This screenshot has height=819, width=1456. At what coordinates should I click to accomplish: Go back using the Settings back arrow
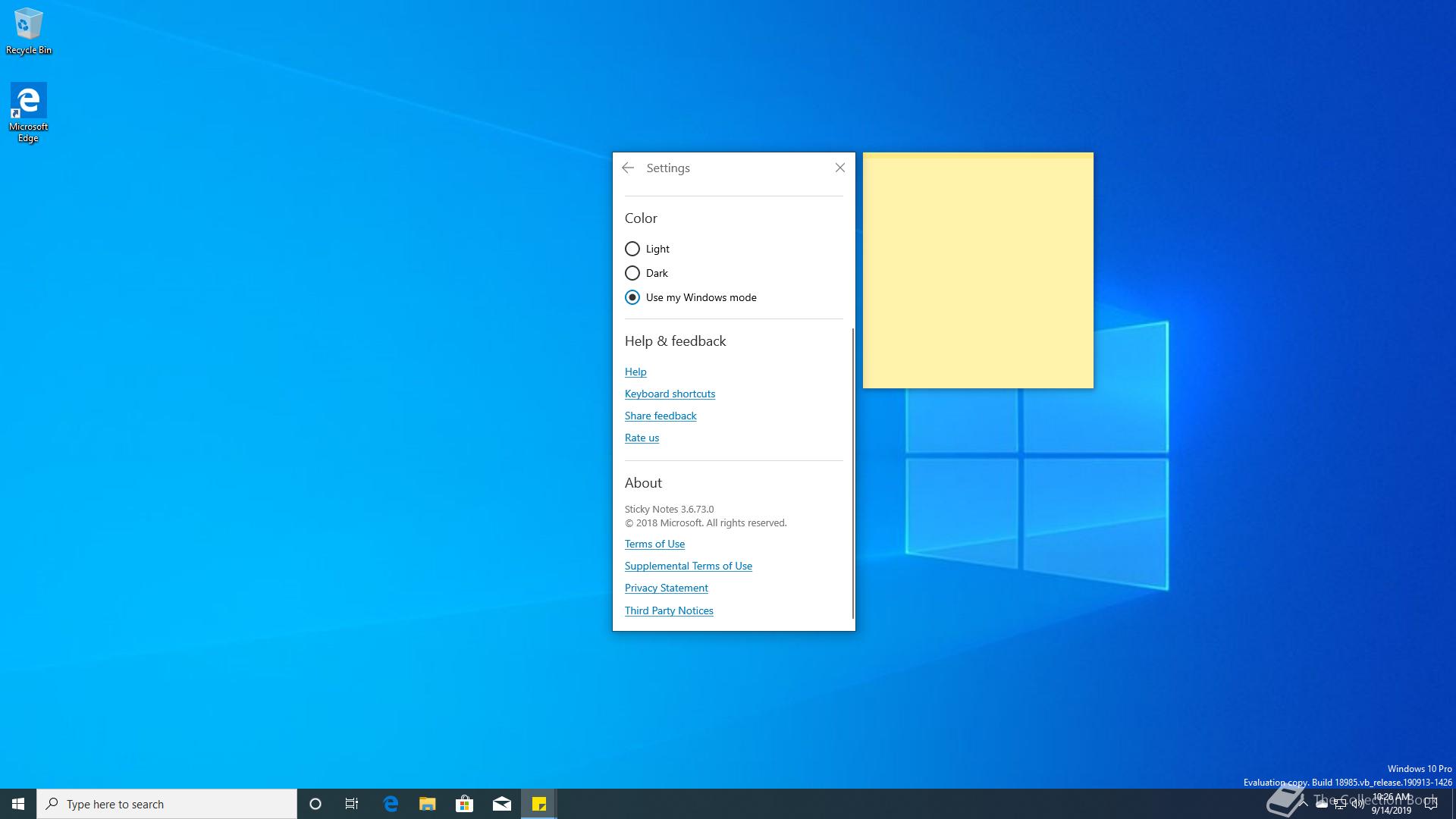[628, 168]
